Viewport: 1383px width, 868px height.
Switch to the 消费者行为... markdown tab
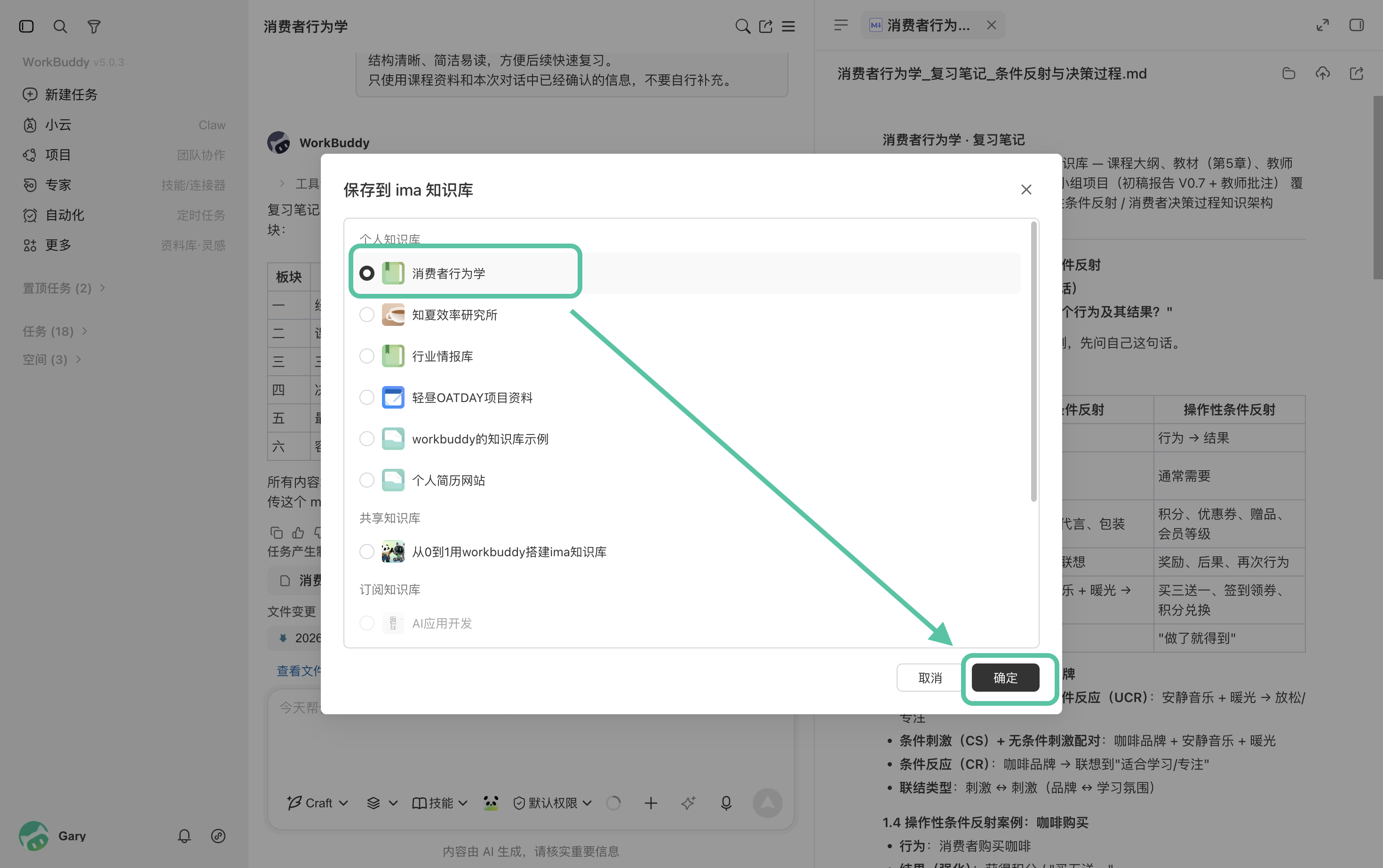[x=933, y=24]
